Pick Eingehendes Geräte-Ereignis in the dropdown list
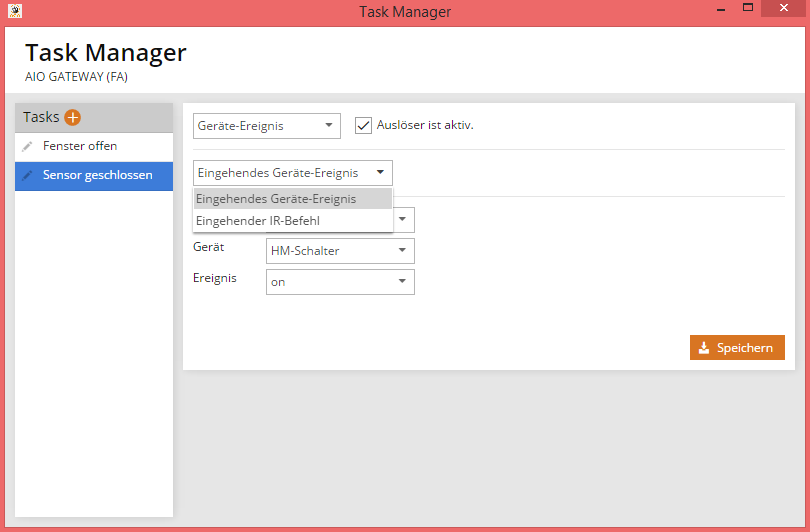This screenshot has height=532, width=810. pyautogui.click(x=276, y=199)
